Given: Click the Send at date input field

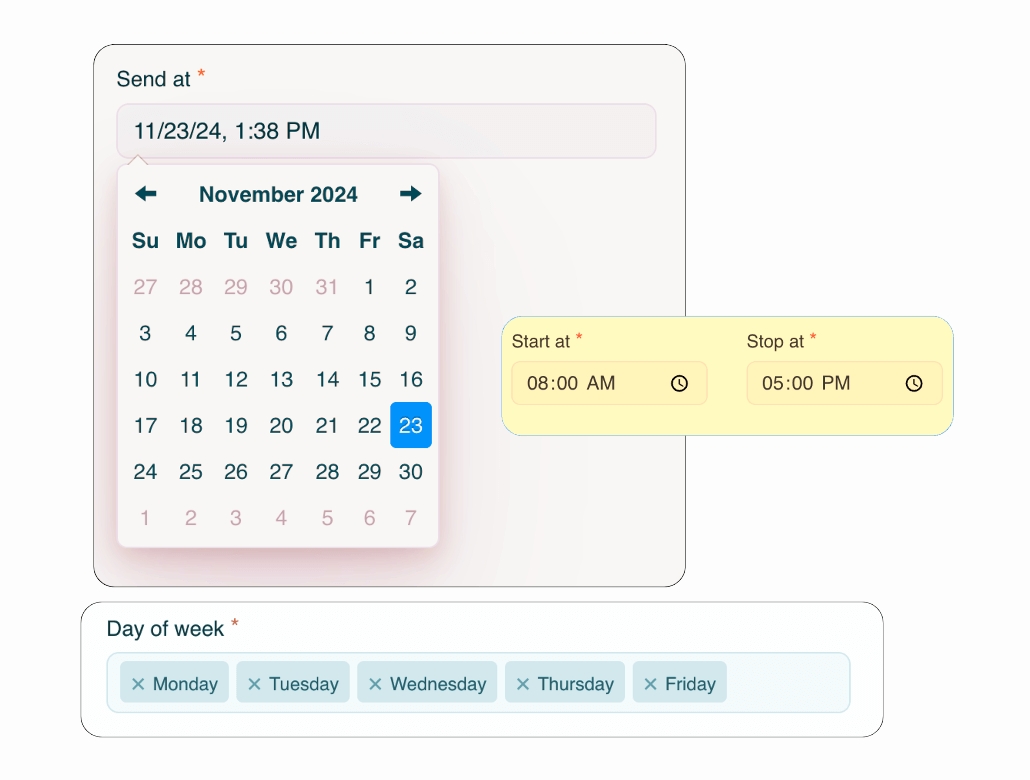Looking at the screenshot, I should 386,131.
